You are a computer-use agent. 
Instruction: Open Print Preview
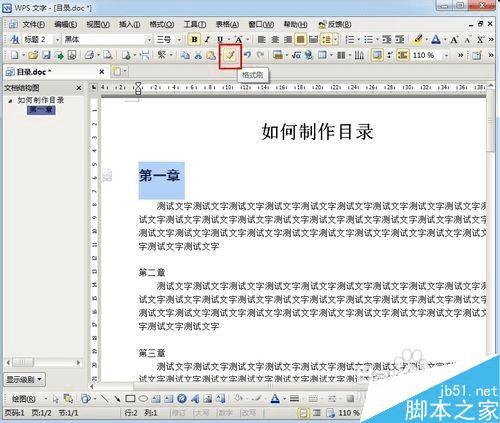107,55
